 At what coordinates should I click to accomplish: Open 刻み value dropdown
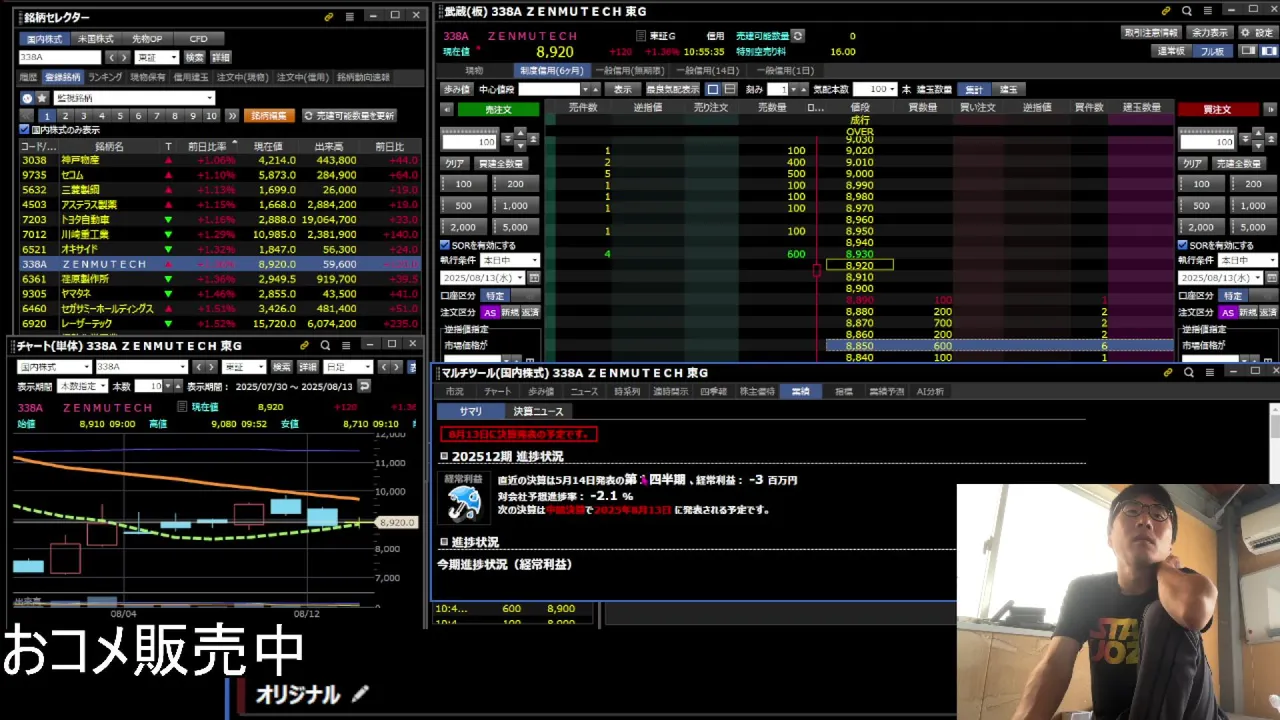click(x=792, y=89)
